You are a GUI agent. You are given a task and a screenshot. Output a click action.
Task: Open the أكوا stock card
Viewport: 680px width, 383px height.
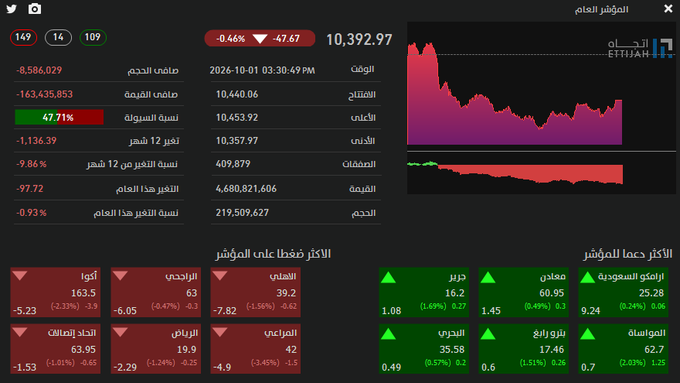[56, 292]
